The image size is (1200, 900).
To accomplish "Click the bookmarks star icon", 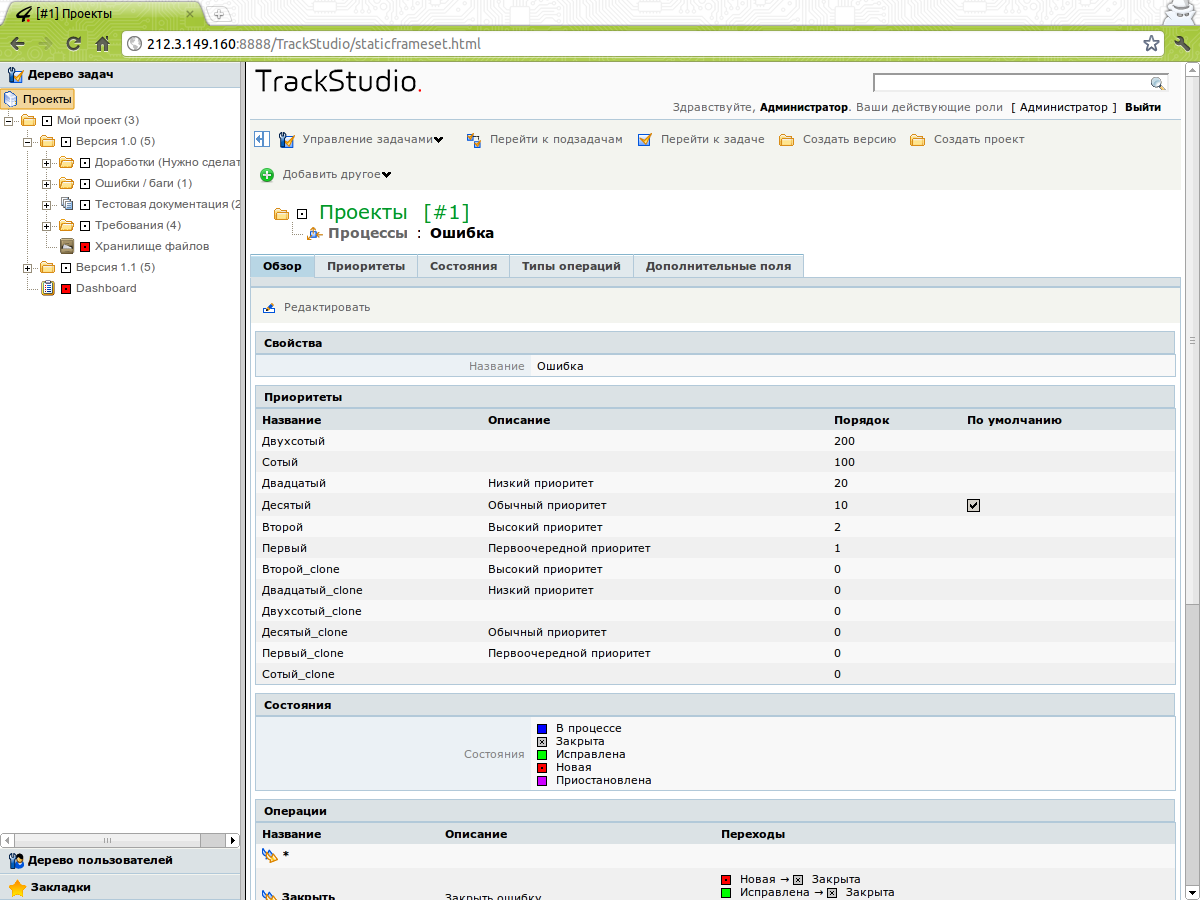I will 16,887.
